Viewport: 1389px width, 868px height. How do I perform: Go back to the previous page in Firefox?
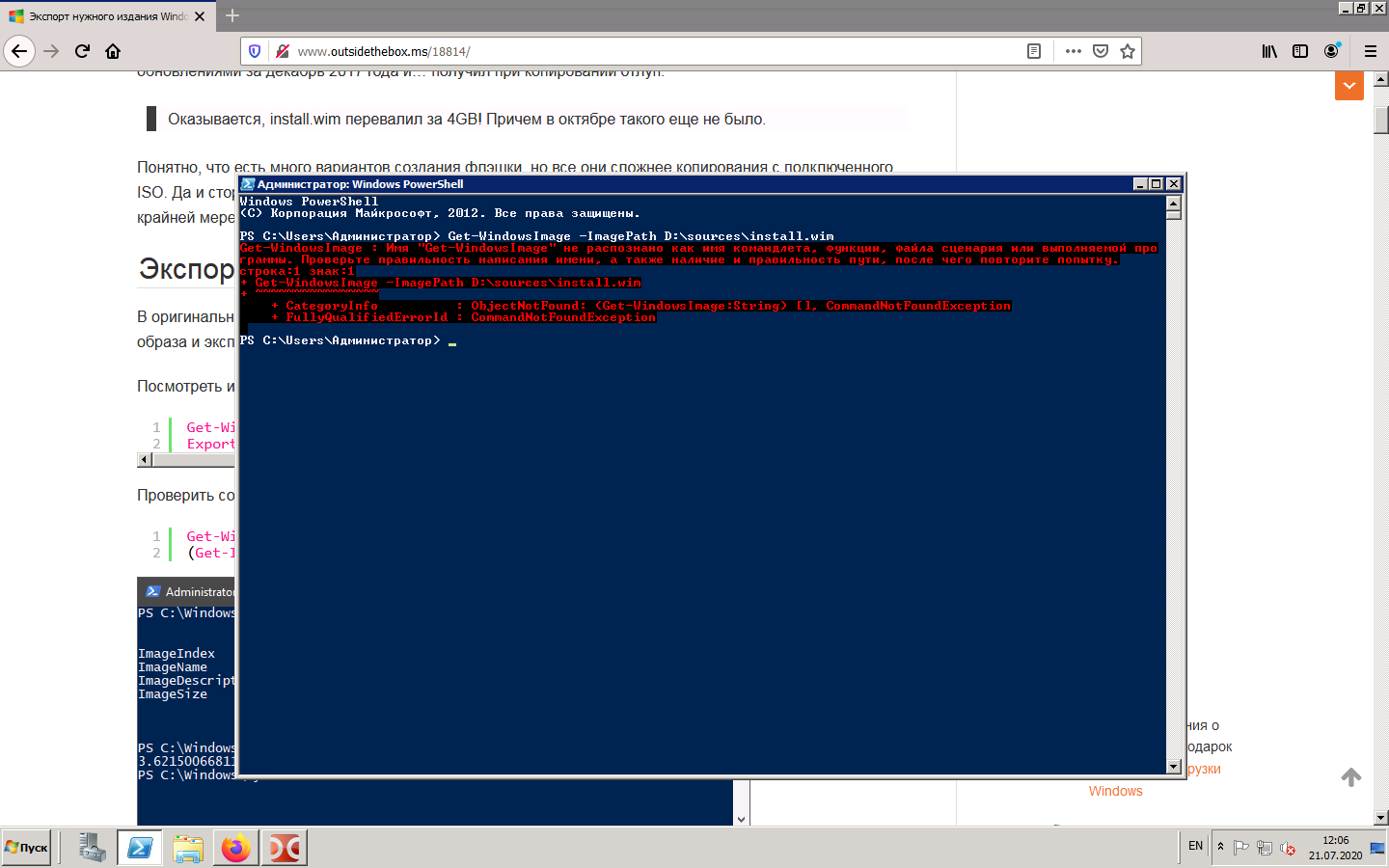pos(19,51)
